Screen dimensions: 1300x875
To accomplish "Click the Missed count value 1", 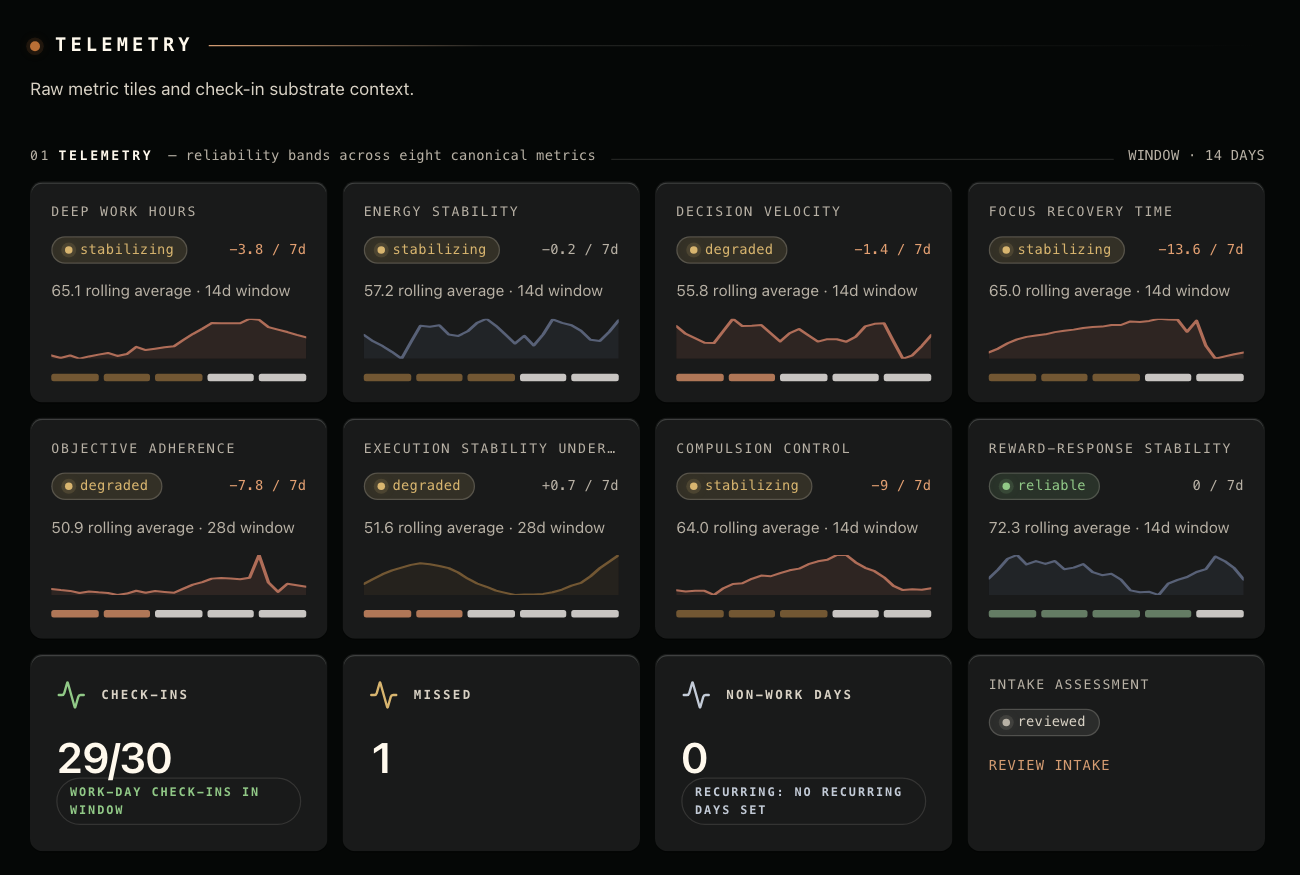I will [381, 759].
